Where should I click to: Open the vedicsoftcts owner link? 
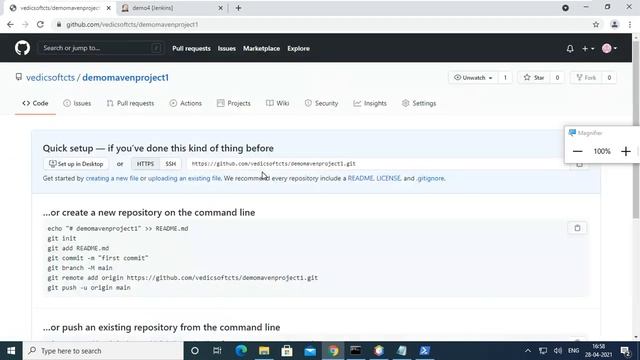[51, 78]
